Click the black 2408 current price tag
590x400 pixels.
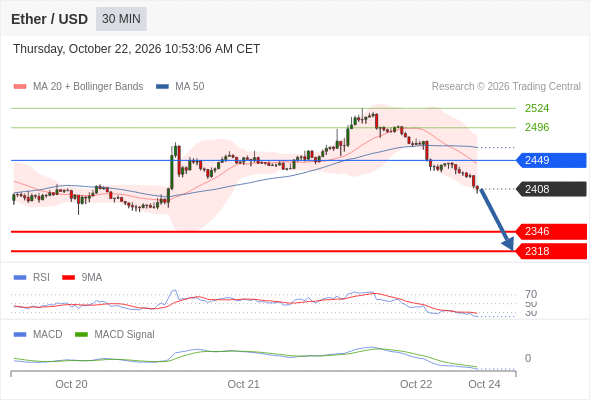[x=551, y=189]
